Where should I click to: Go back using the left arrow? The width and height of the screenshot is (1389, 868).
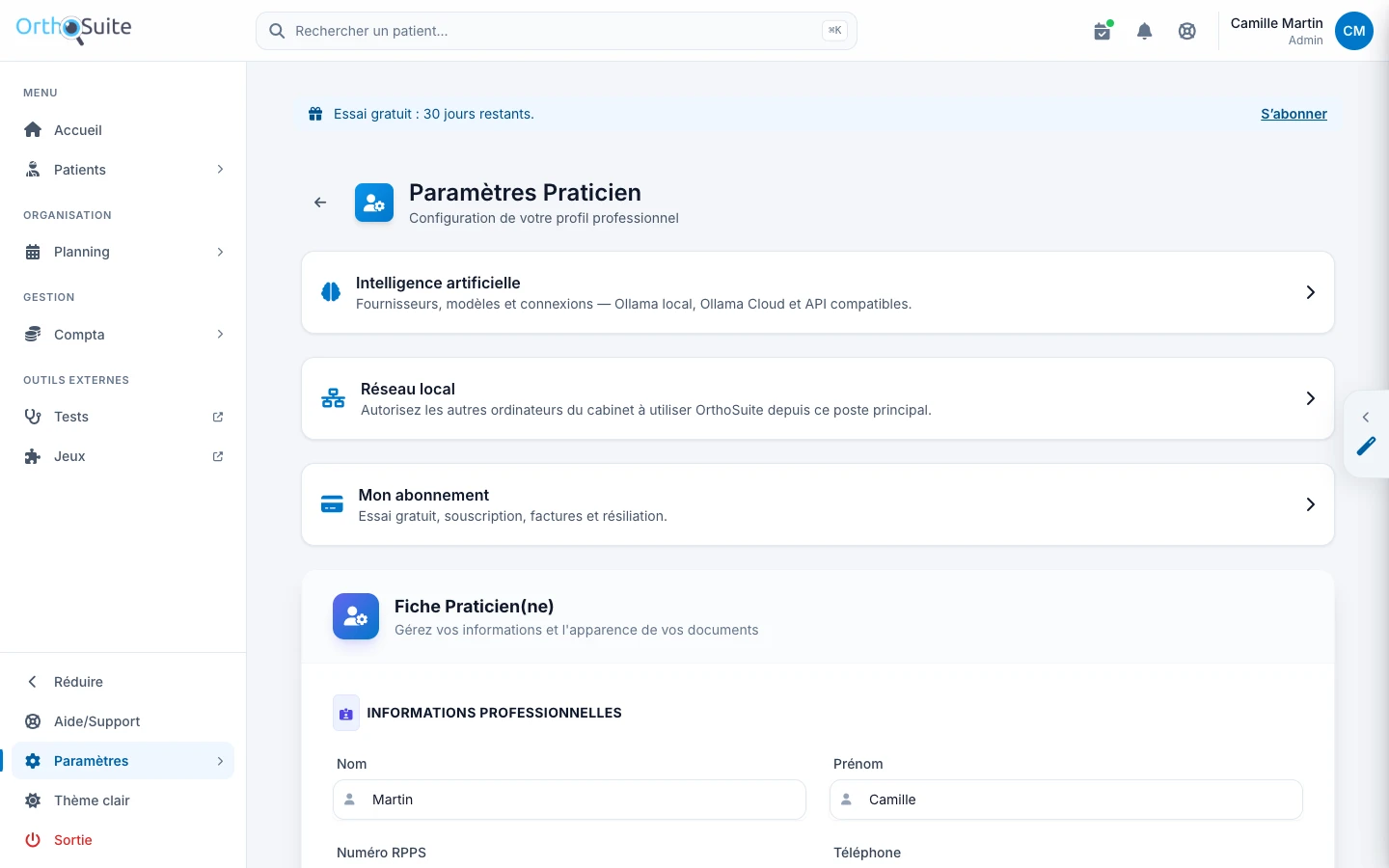(x=320, y=203)
